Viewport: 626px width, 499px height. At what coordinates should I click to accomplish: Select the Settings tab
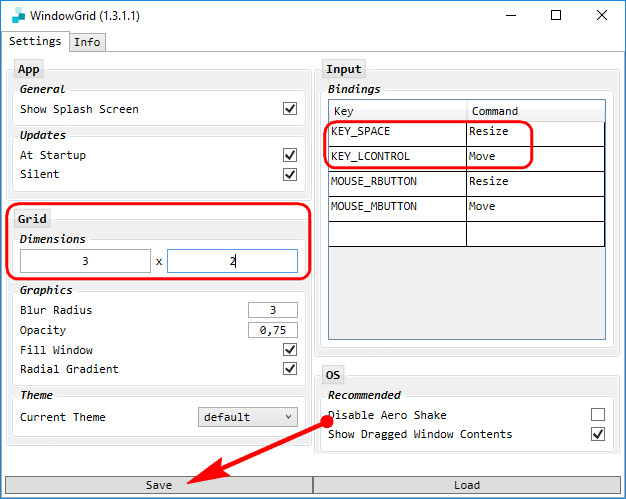click(35, 41)
